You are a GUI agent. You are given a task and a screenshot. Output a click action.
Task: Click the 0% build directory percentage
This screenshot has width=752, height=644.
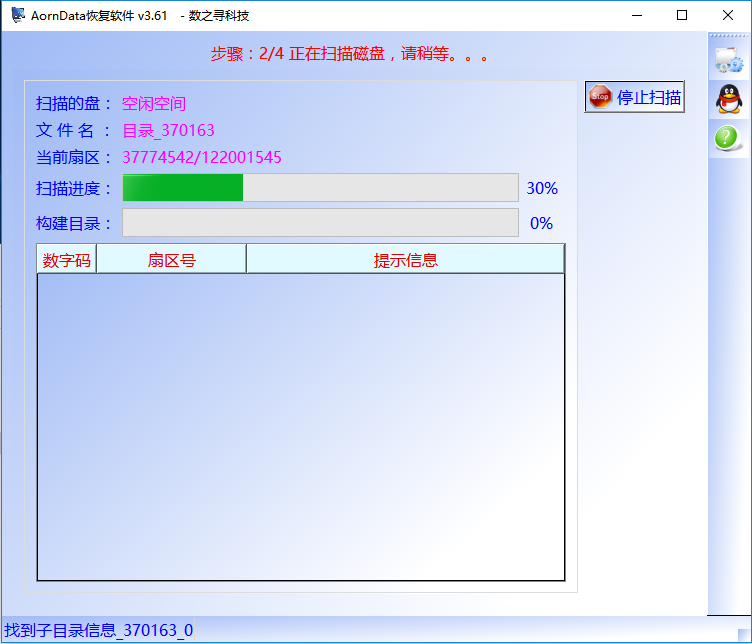click(x=541, y=223)
